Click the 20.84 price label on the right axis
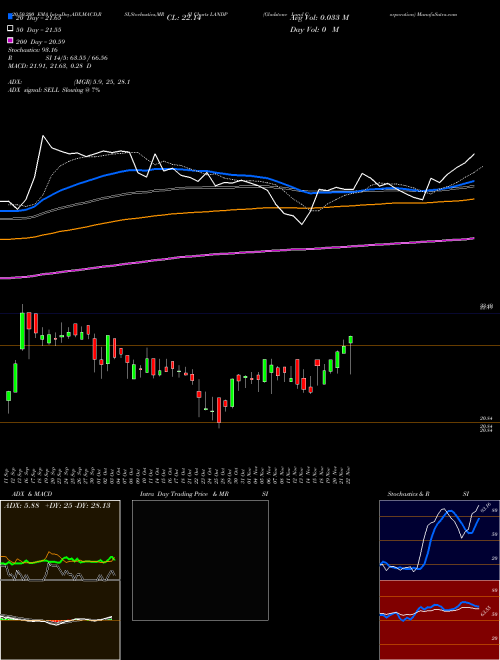Image resolution: width=500 pixels, height=660 pixels. tap(486, 418)
